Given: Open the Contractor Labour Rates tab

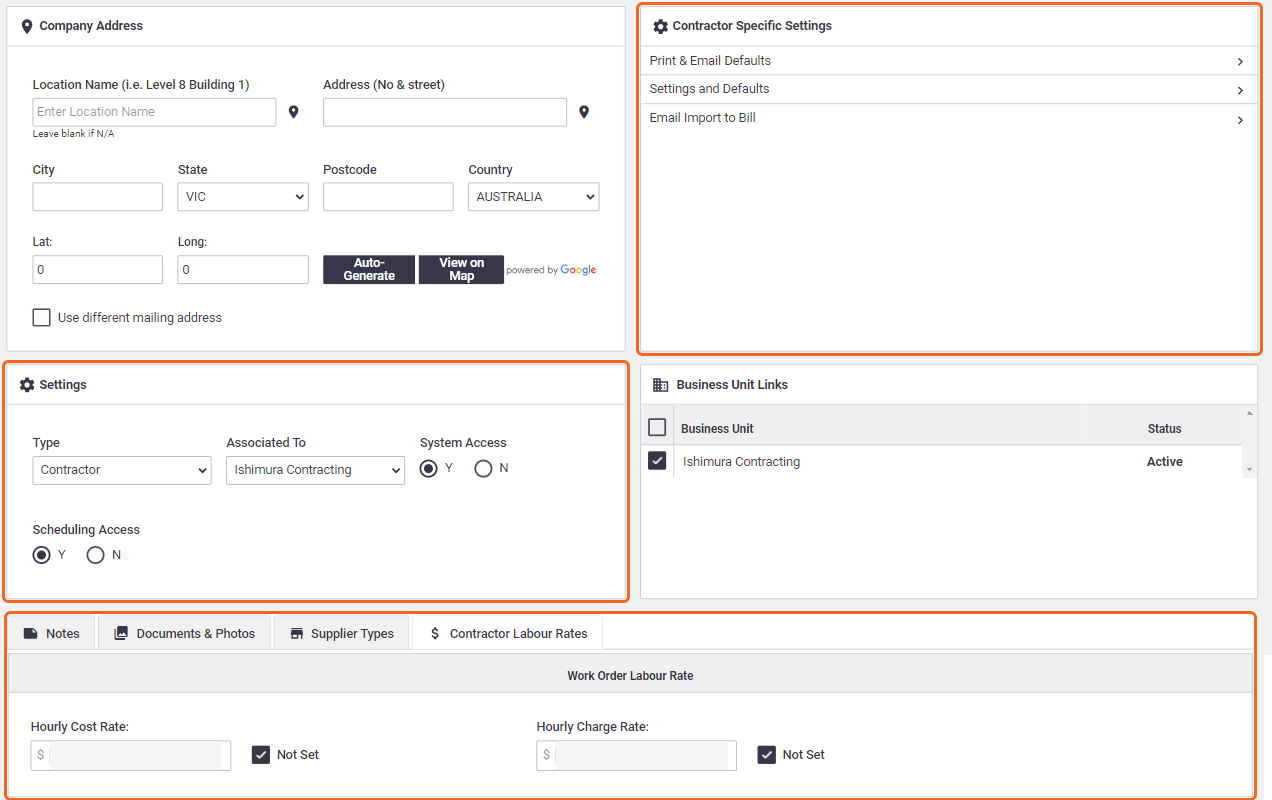Looking at the screenshot, I should (508, 633).
